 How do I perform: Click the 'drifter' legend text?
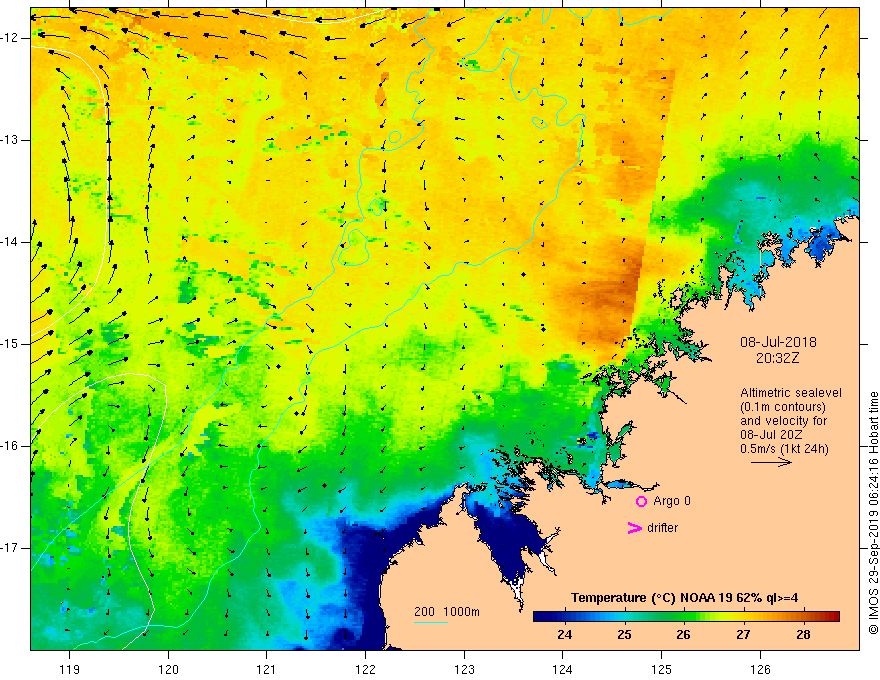(x=662, y=528)
